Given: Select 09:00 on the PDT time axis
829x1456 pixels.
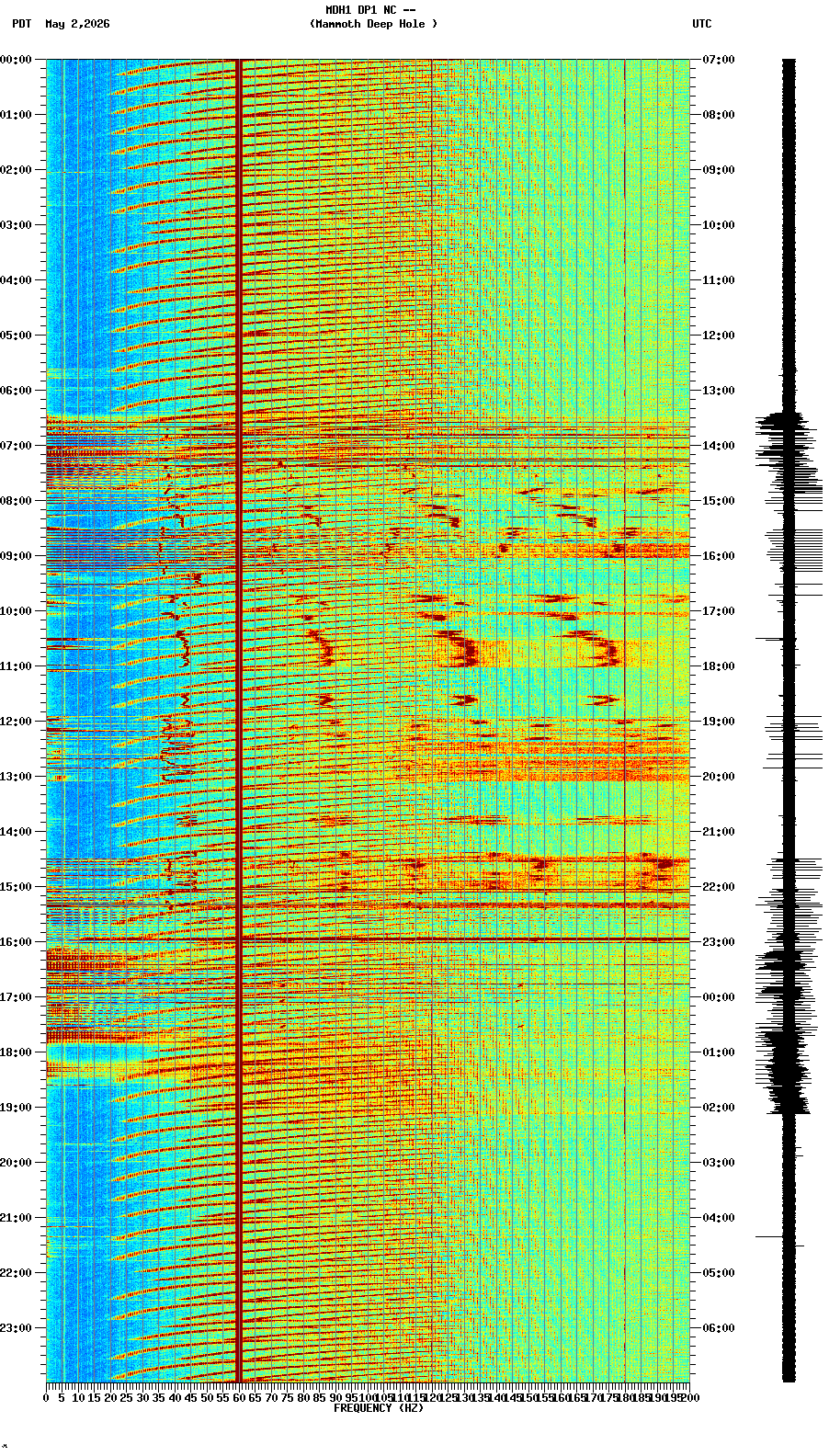Looking at the screenshot, I should click(17, 556).
